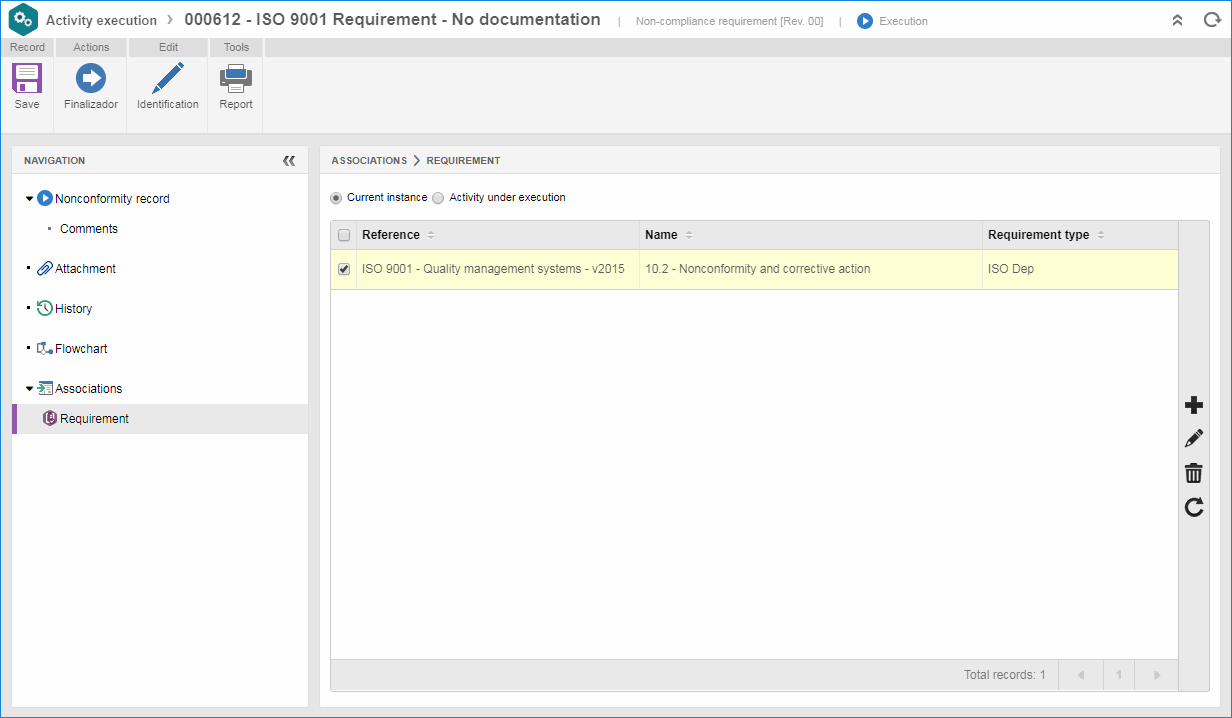Add a new requirement with plus icon

pos(1194,405)
